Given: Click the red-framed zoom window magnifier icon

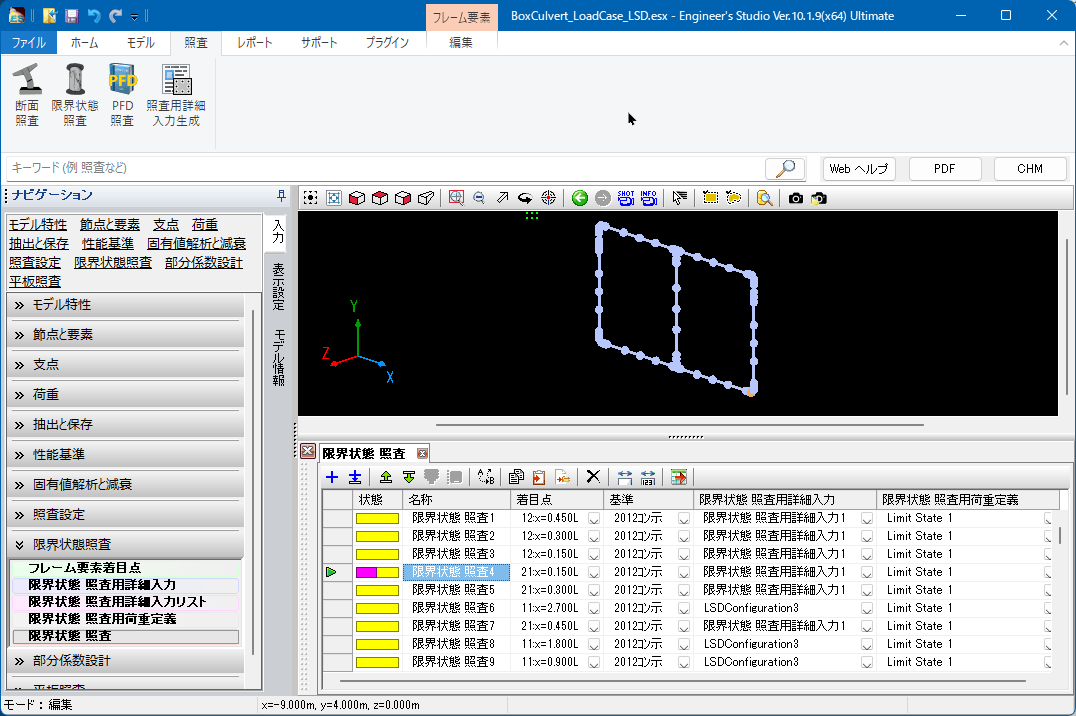Looking at the screenshot, I should 456,198.
